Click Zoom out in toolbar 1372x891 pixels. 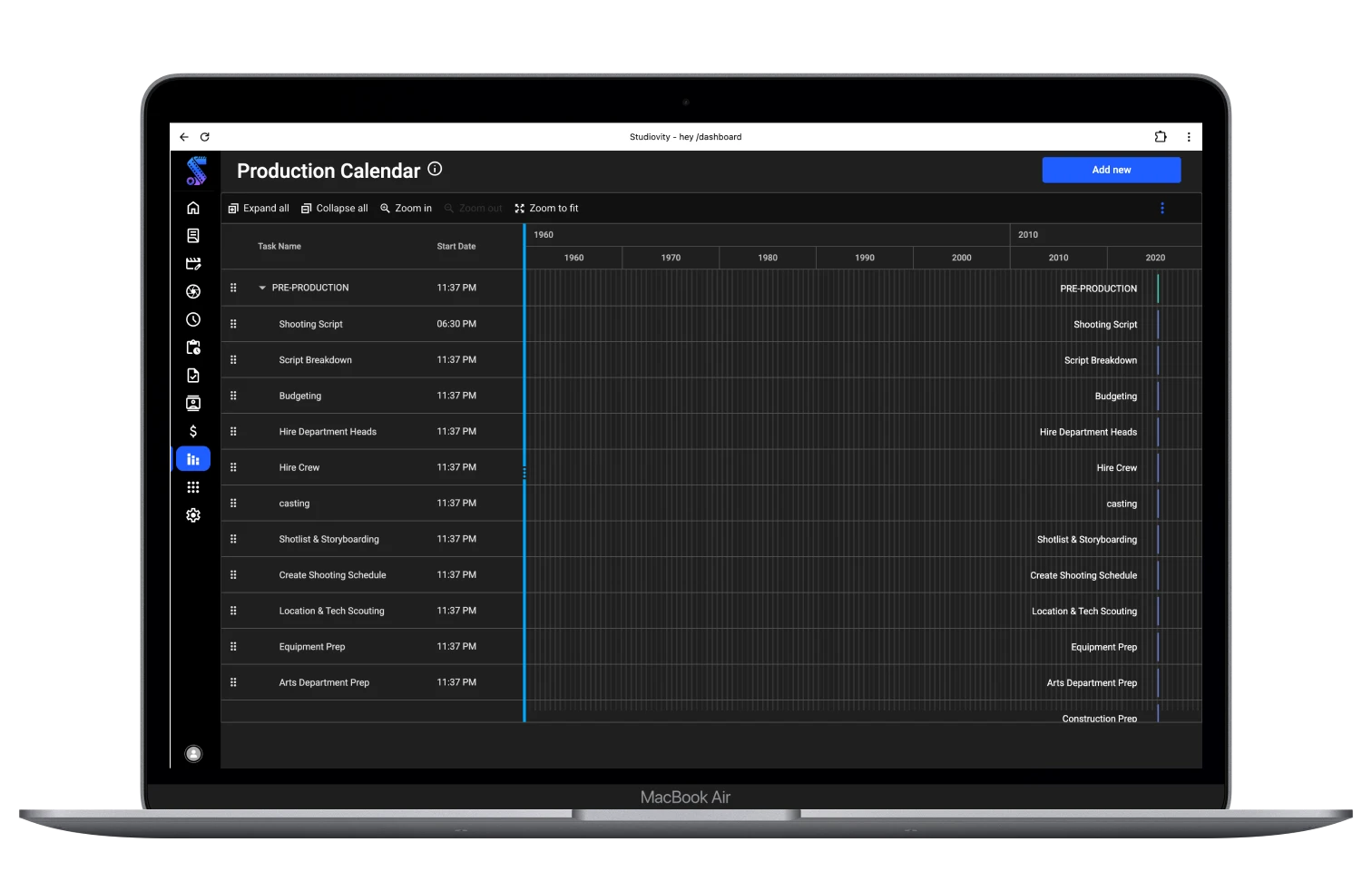[x=473, y=209]
